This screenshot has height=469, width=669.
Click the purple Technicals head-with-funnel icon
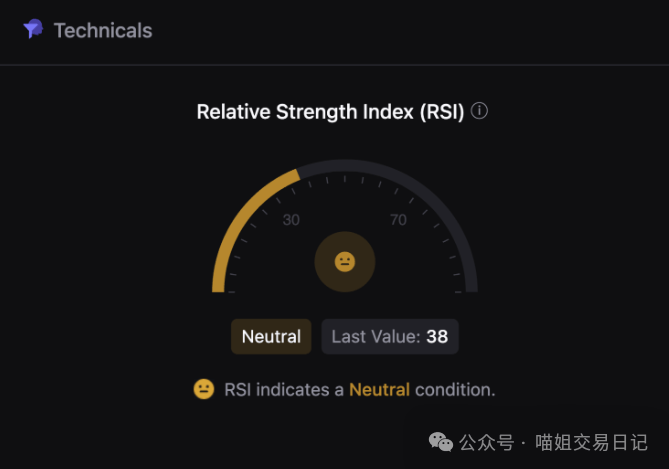[33, 29]
